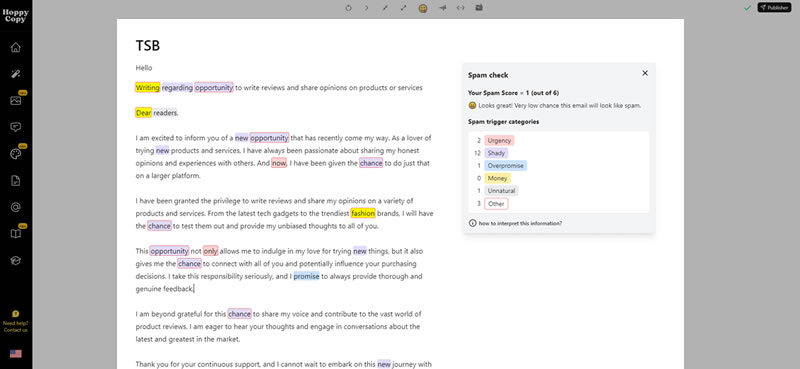Screen dimensions: 800x369
Task: Click the yellow help question icon
Action: pos(15,314)
